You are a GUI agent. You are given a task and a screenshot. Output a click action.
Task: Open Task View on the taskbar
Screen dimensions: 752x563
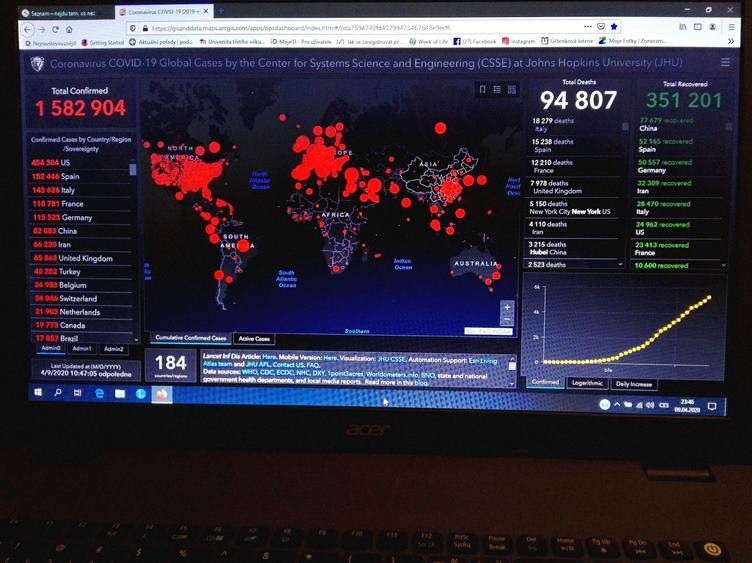coord(77,393)
